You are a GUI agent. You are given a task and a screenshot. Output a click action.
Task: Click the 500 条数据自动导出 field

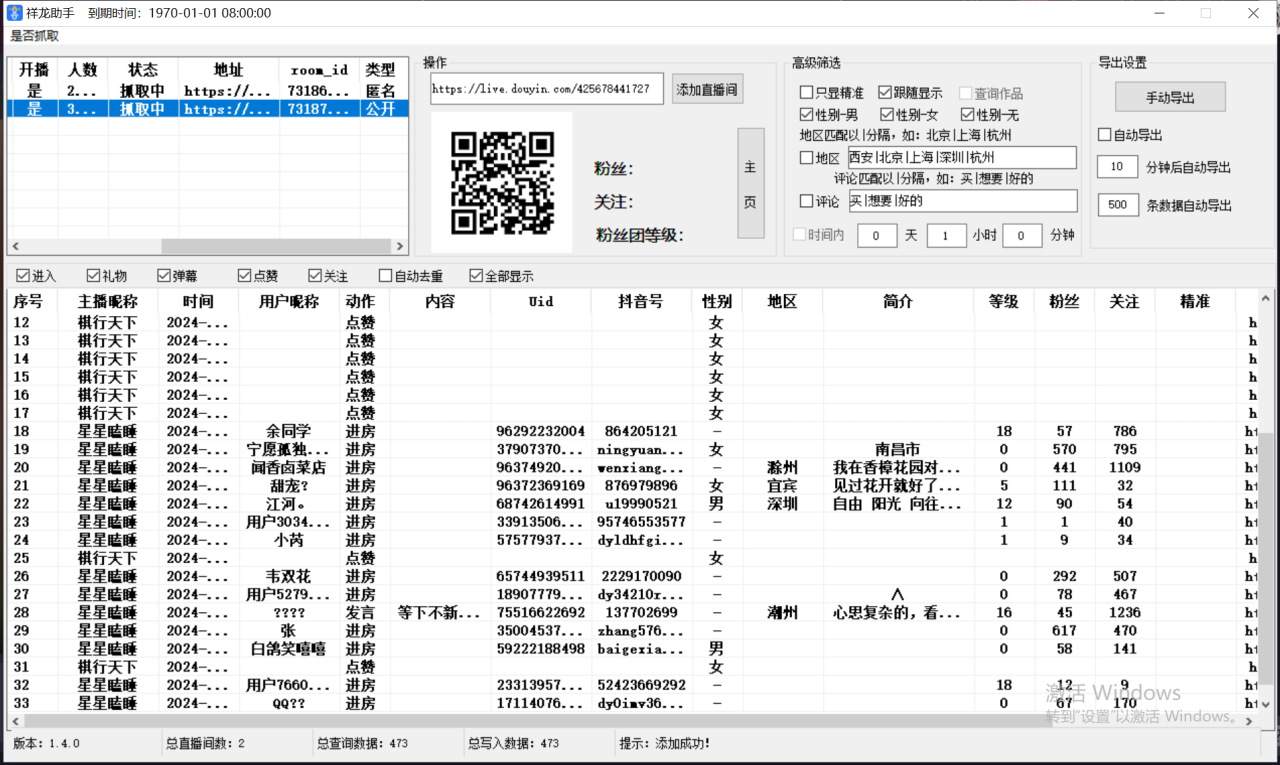pos(1117,205)
